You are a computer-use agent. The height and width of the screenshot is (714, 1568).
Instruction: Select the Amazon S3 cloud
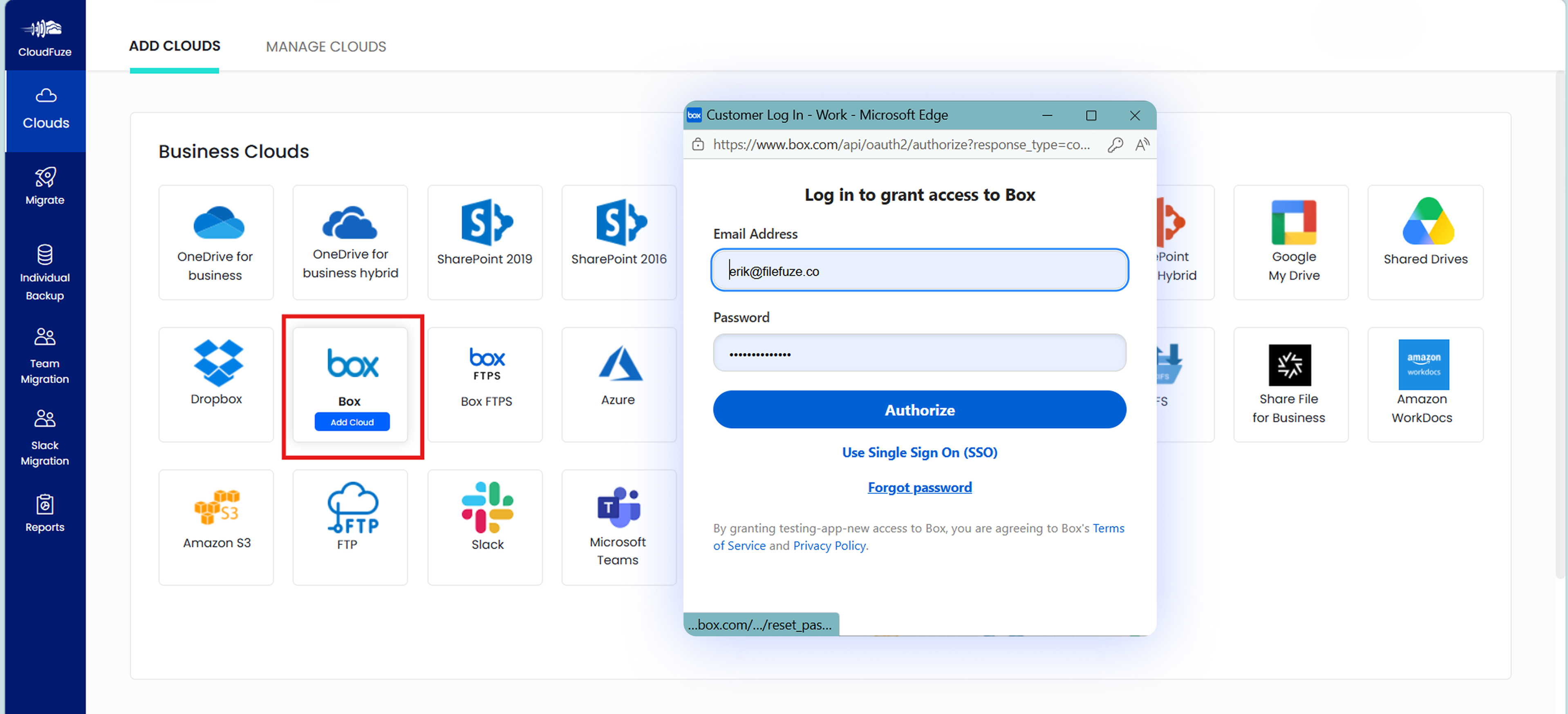(216, 527)
